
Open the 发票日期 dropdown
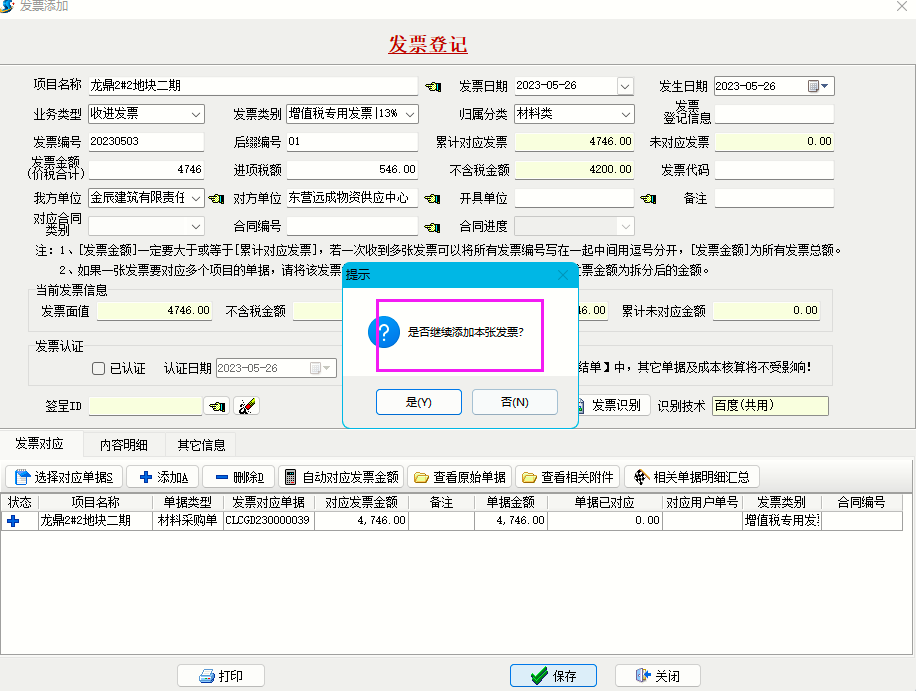click(625, 86)
